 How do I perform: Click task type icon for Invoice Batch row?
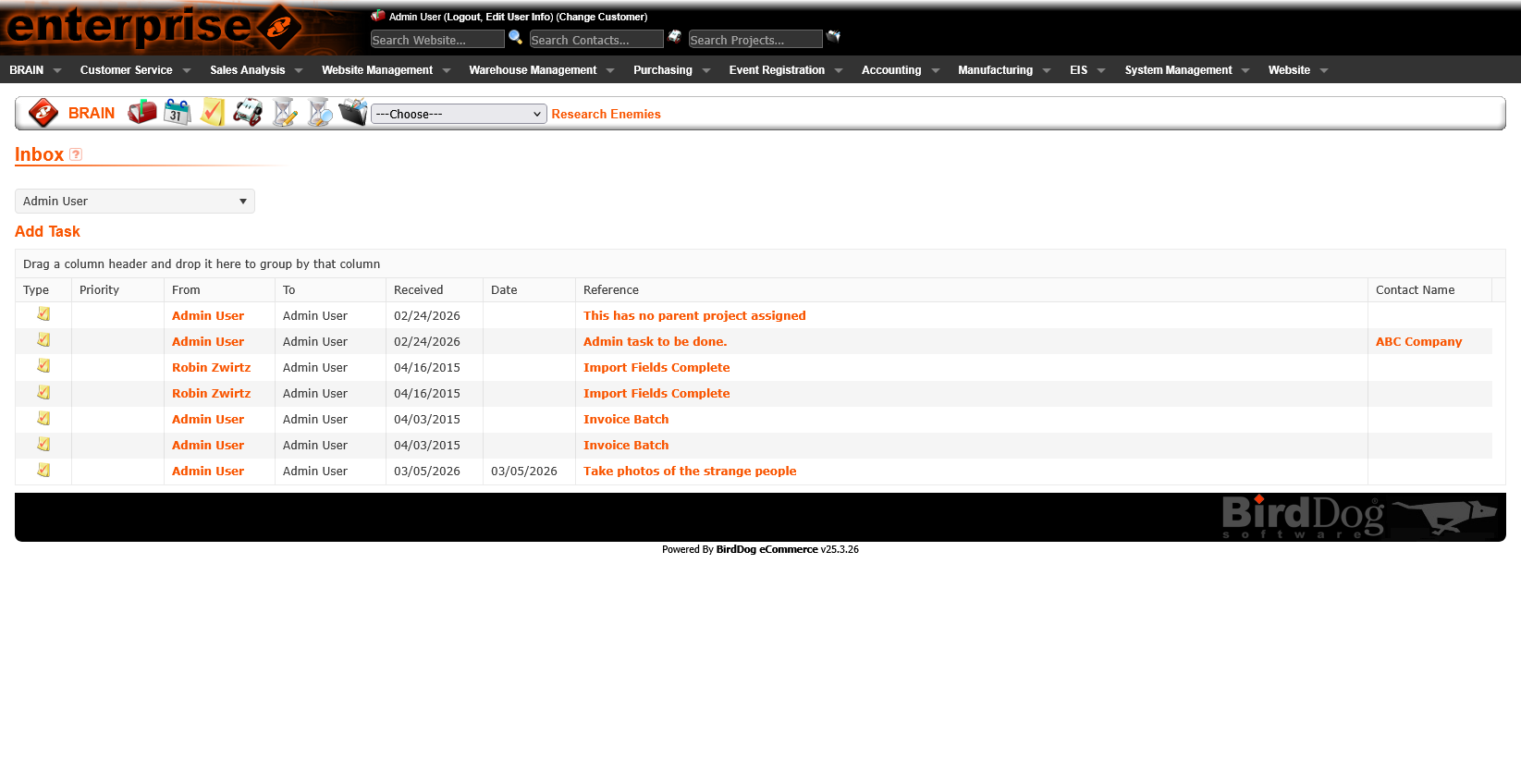43,419
